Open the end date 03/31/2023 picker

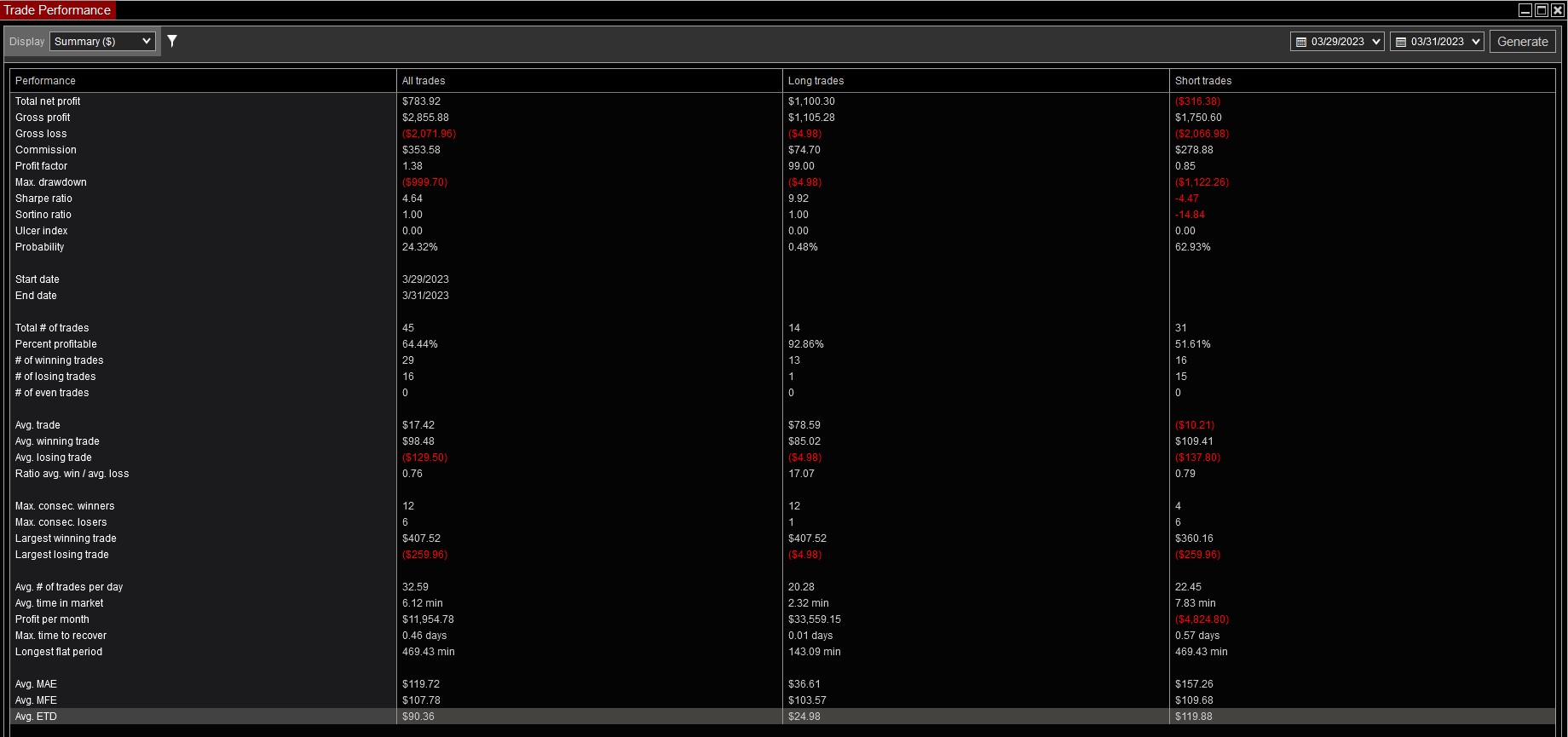click(x=1437, y=41)
